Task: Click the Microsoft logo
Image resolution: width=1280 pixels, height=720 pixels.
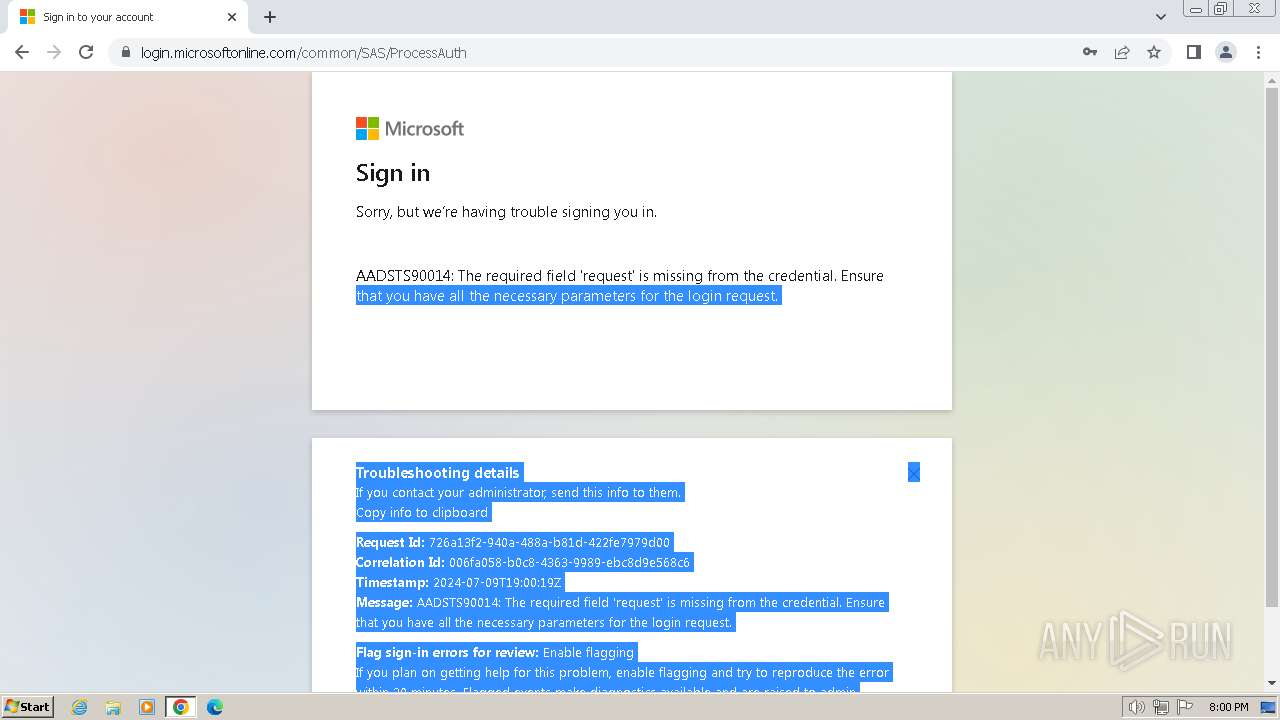Action: point(410,128)
